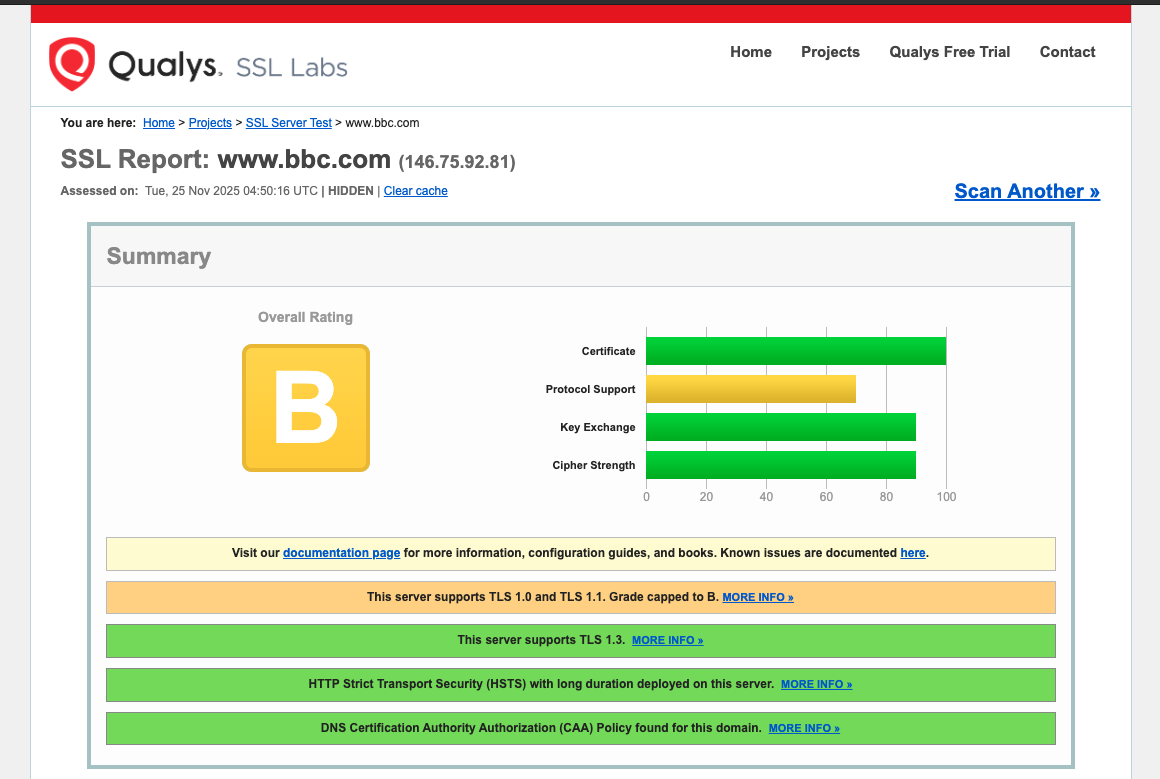
Task: Click the 'HIDDEN' status text
Action: [x=351, y=191]
